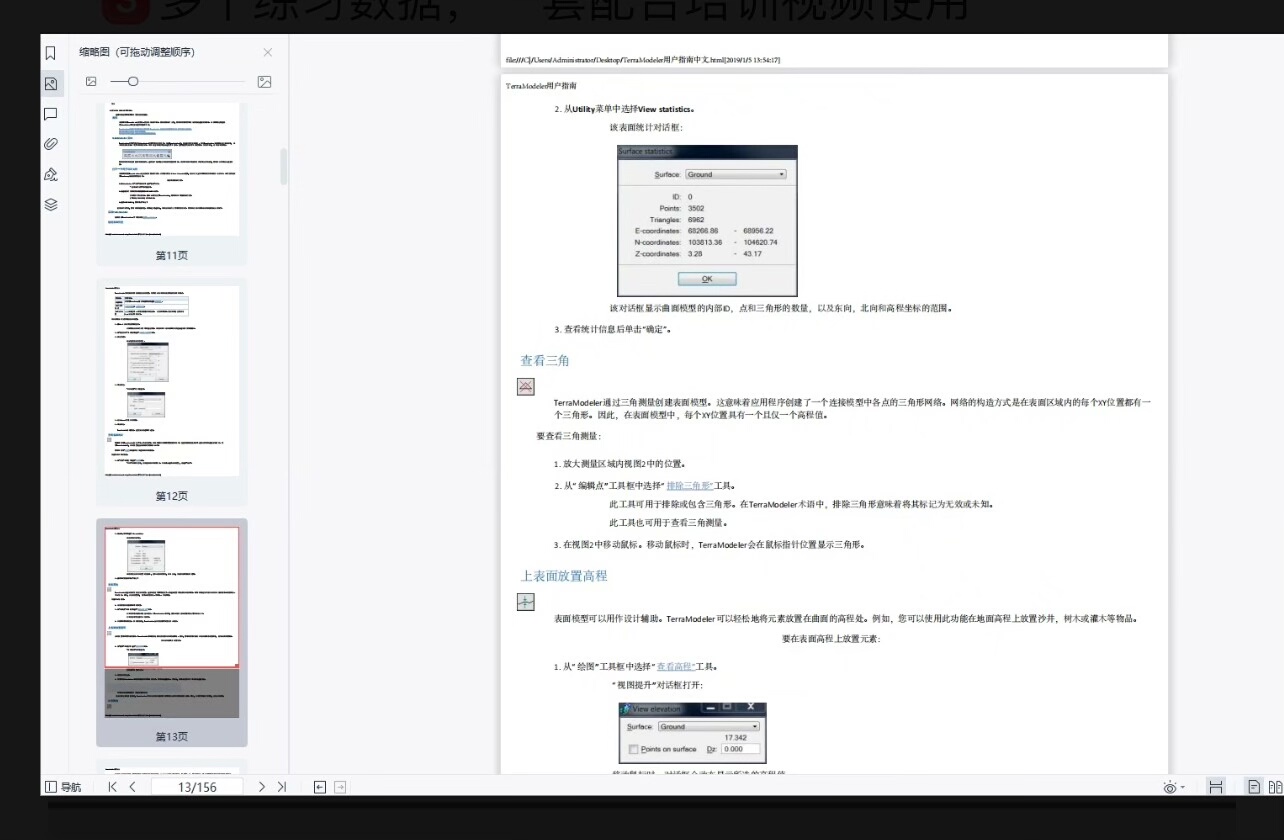Open the signatures pen panel
Screen dimensions: 1284x840
point(51,174)
